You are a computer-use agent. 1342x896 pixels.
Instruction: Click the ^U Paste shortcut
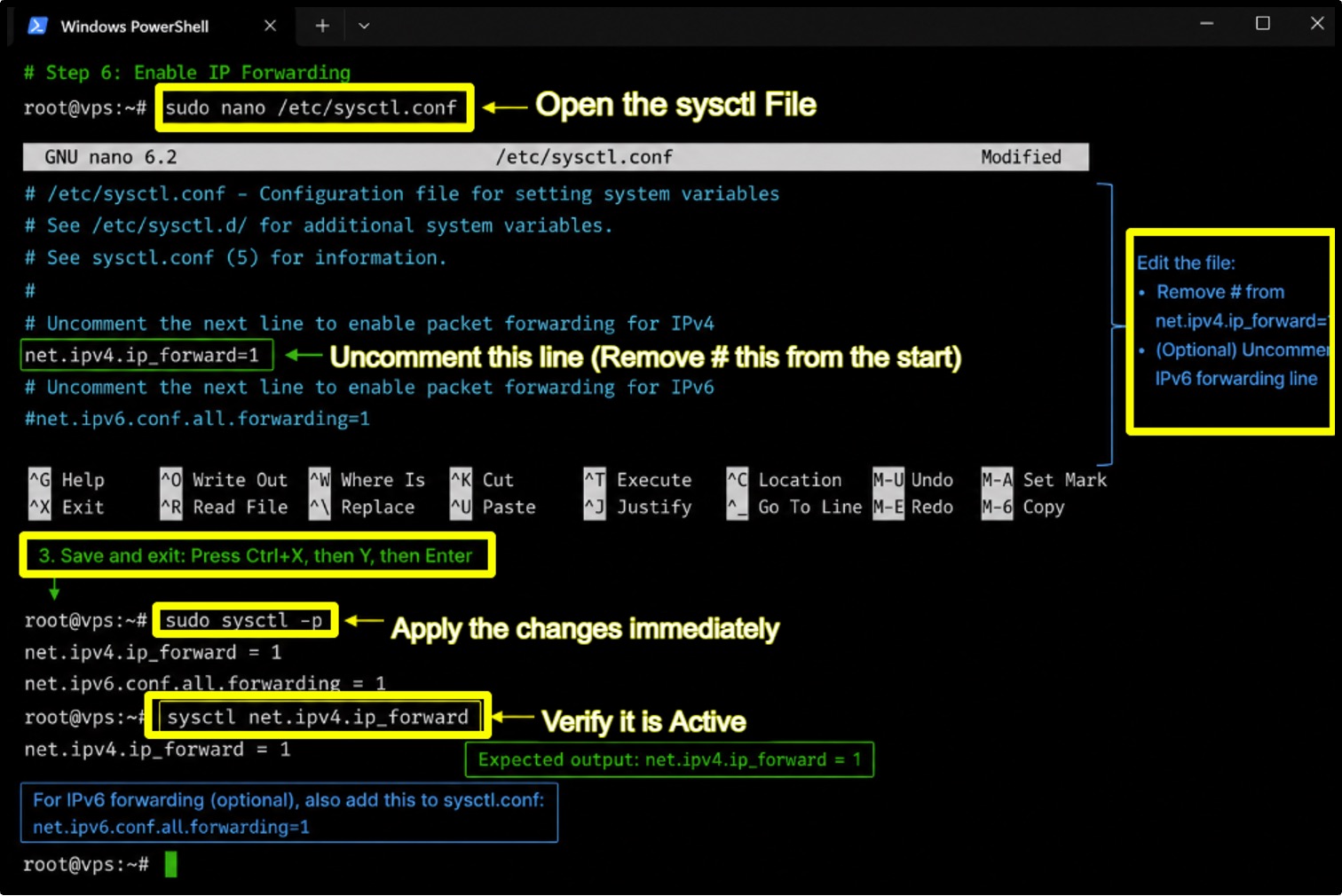493,507
